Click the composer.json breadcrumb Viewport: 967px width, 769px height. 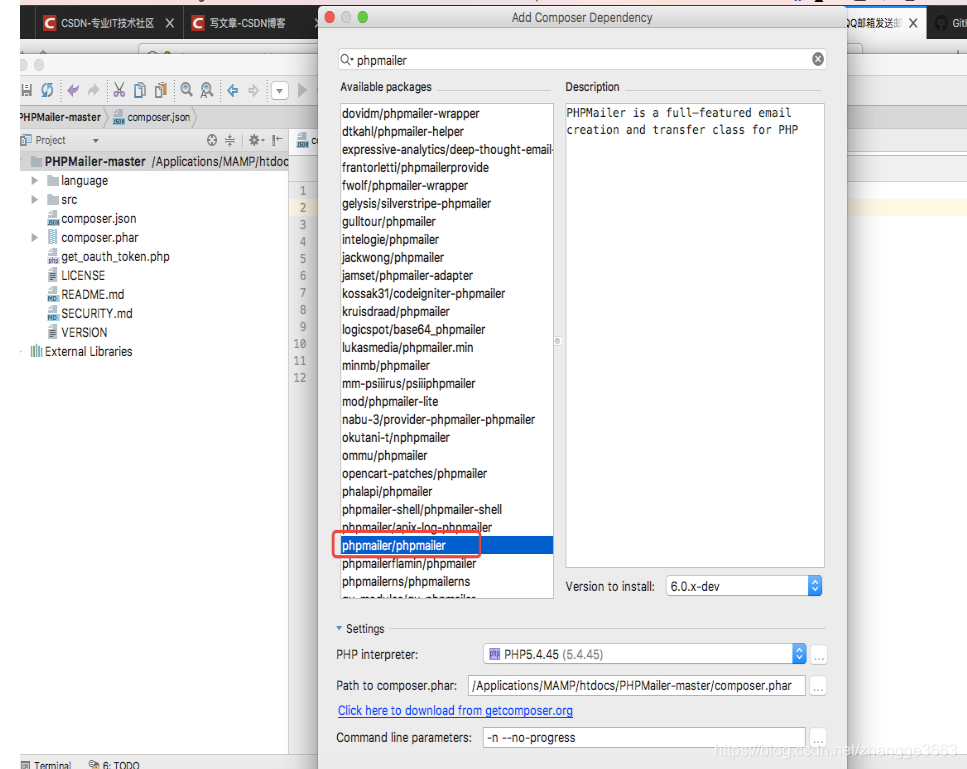(152, 117)
